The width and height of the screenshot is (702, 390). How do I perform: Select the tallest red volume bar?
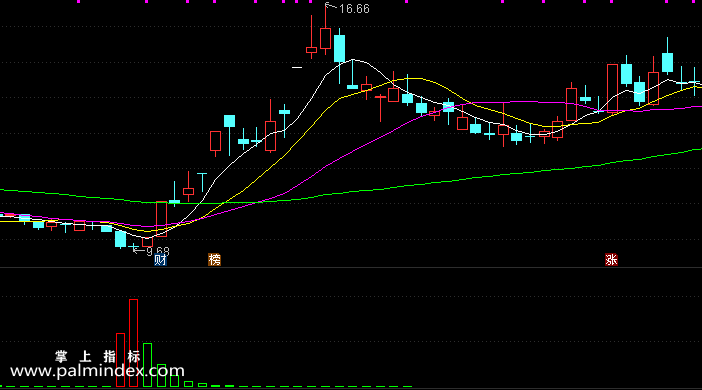pyautogui.click(x=133, y=343)
